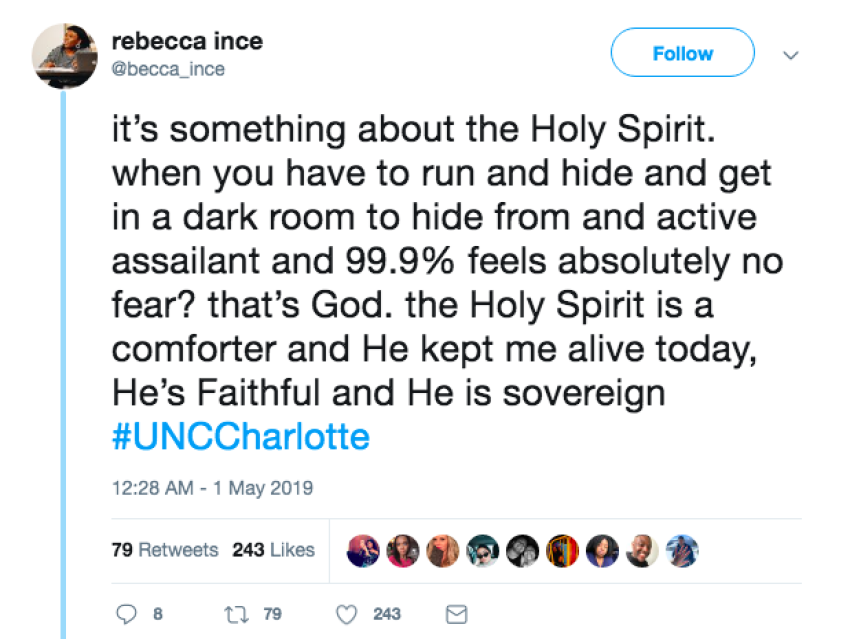
Task: Click the black-and-white liker avatar
Action: 521,549
